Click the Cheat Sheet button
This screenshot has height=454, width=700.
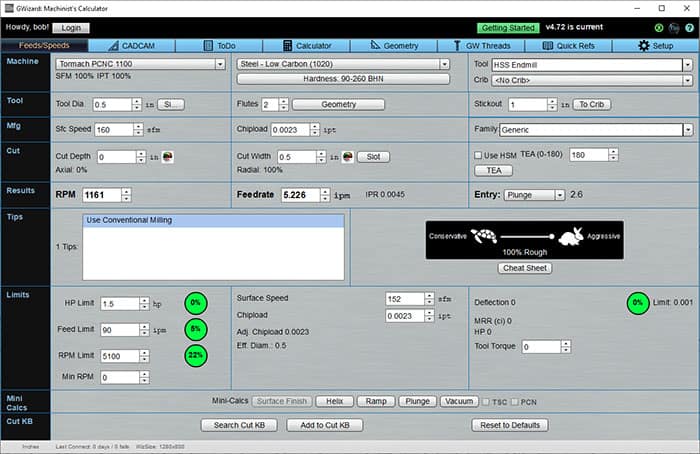click(525, 268)
